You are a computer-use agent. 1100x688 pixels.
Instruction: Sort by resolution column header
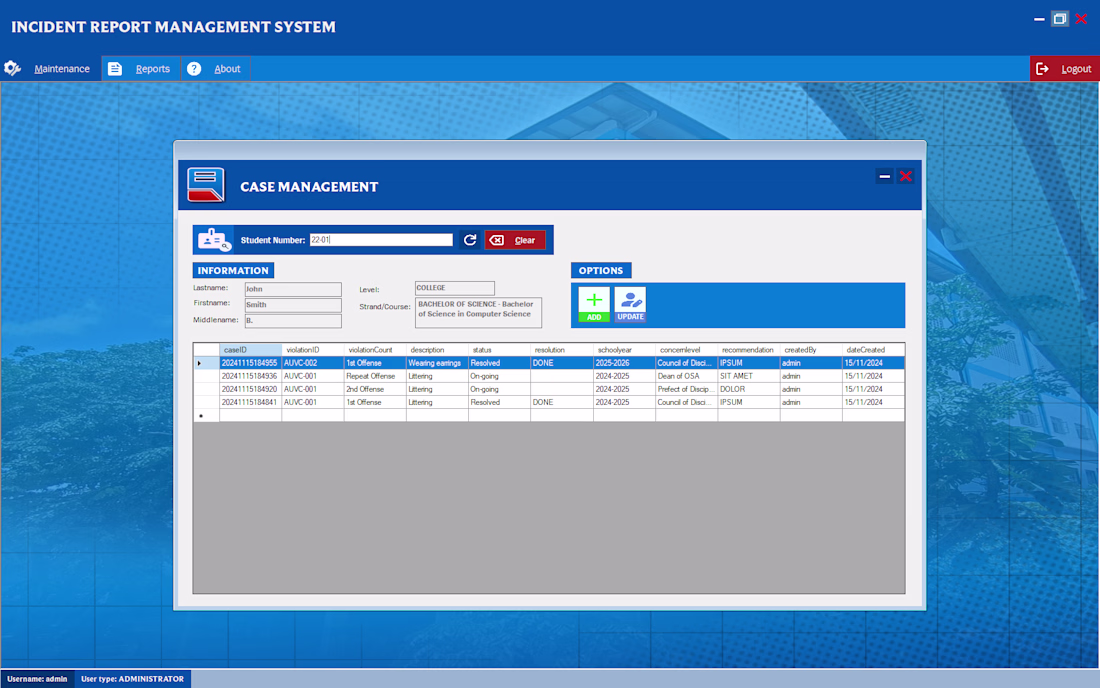(561, 349)
